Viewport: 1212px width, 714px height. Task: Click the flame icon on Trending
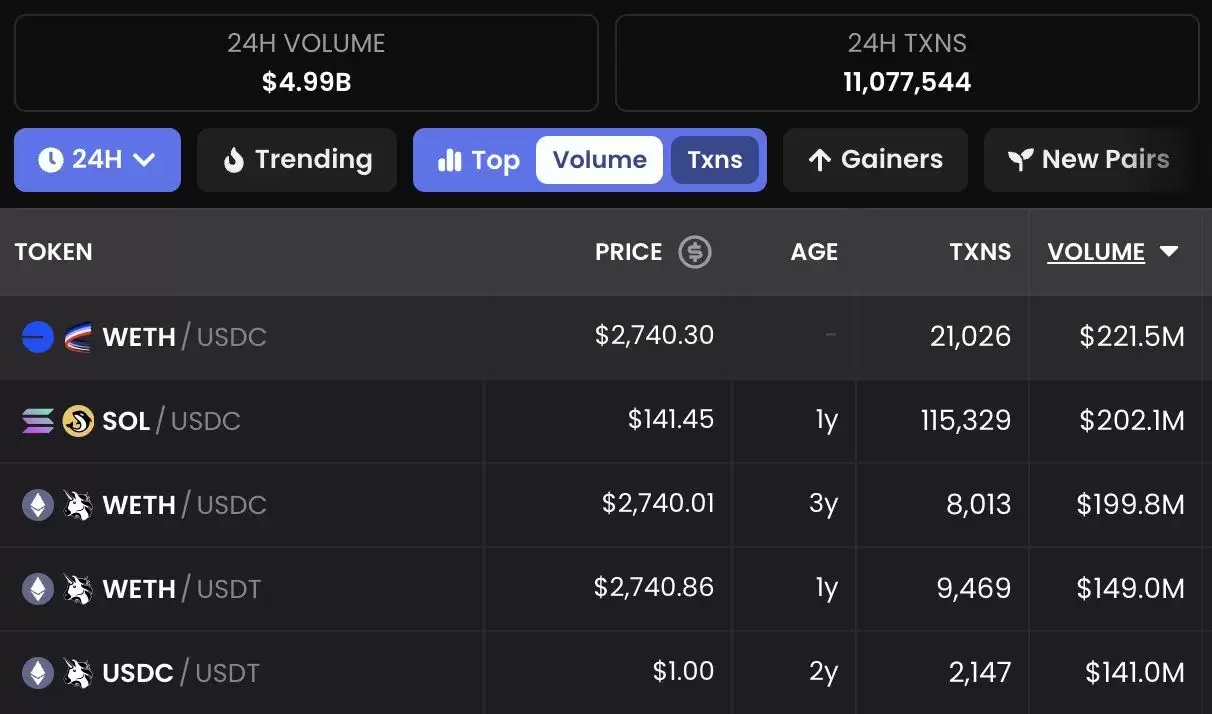[234, 160]
